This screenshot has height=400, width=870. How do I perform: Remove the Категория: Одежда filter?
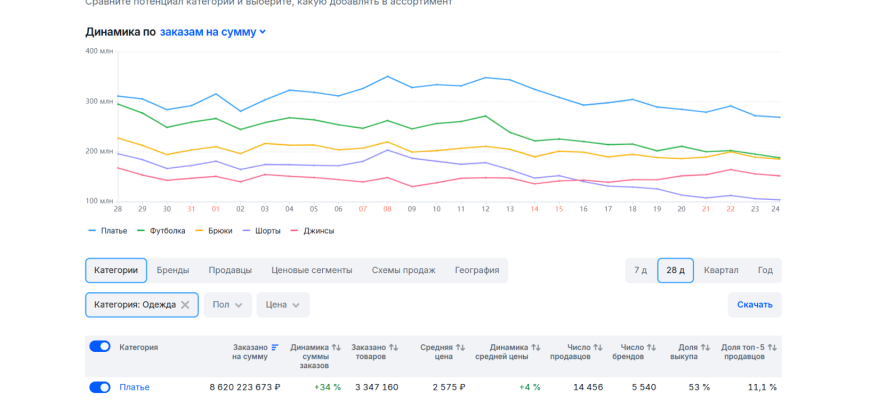pyautogui.click(x=185, y=305)
